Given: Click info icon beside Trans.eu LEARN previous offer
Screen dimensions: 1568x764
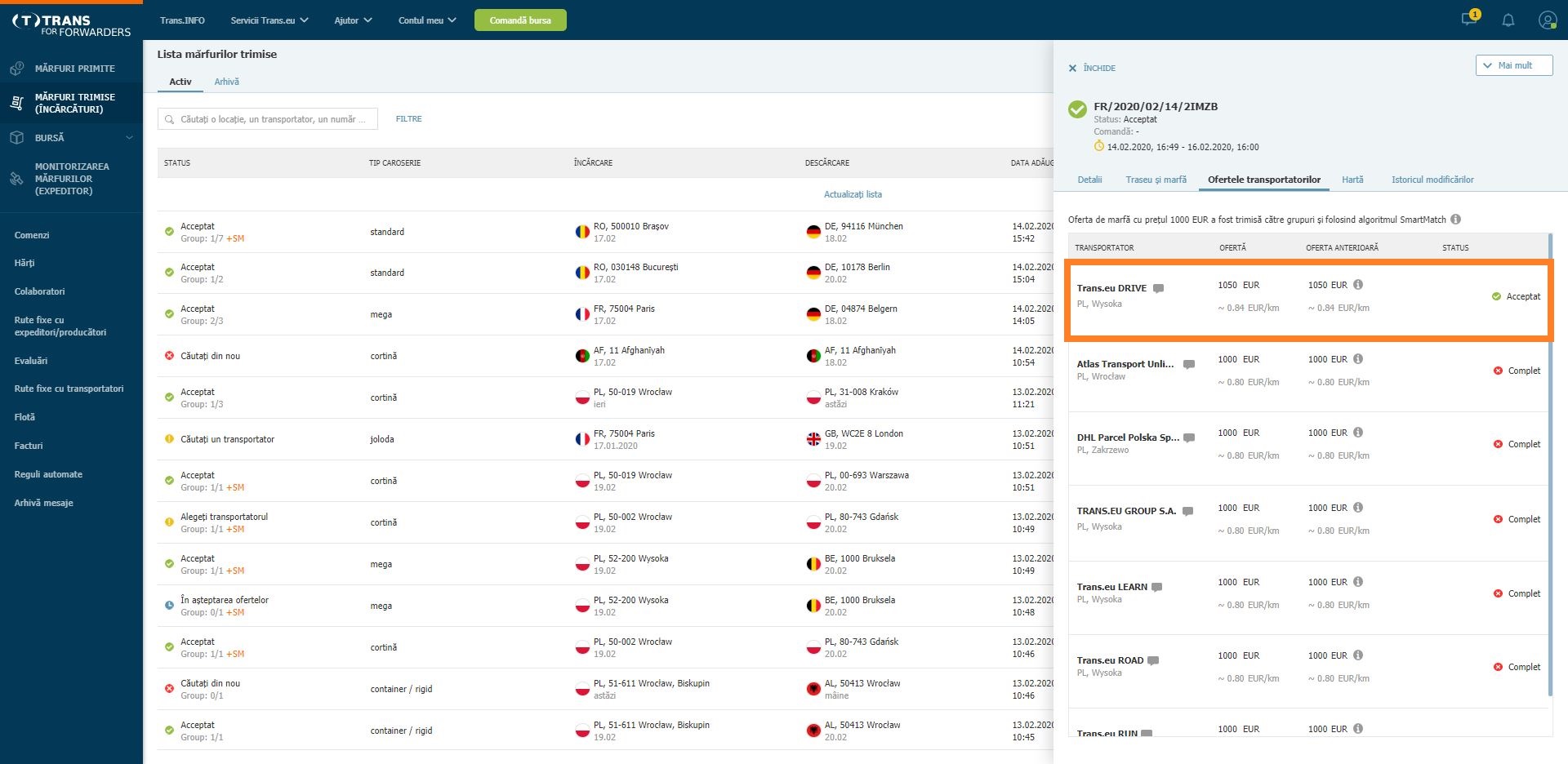Looking at the screenshot, I should (1358, 582).
